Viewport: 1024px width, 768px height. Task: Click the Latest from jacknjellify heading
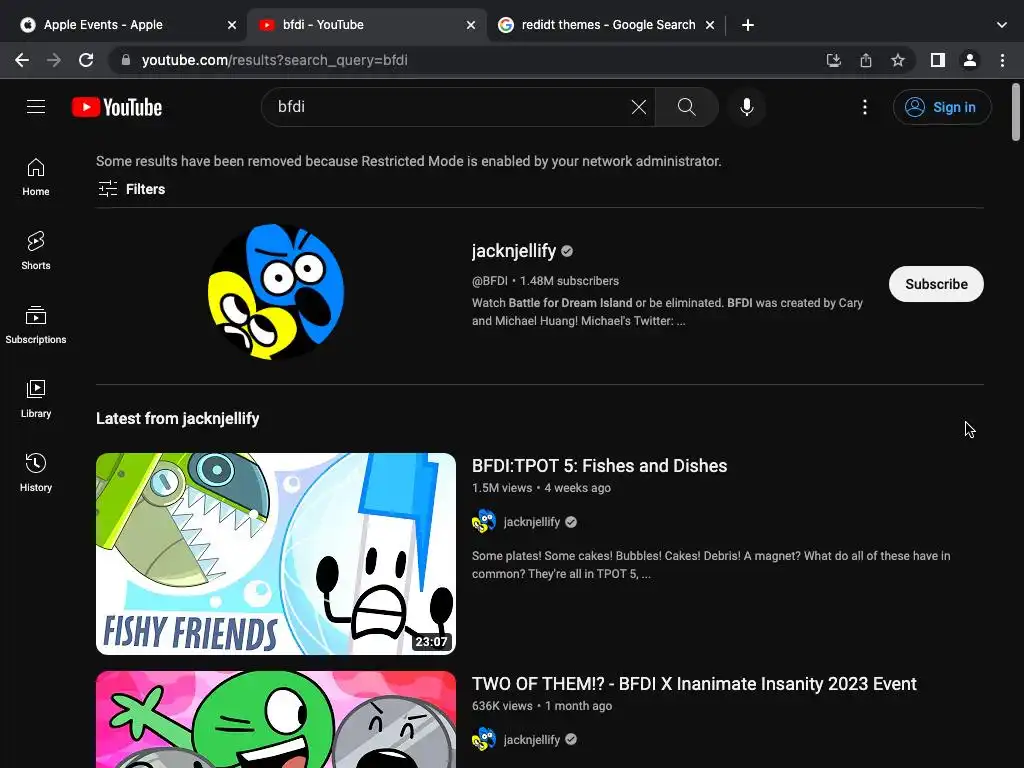pyautogui.click(x=178, y=419)
